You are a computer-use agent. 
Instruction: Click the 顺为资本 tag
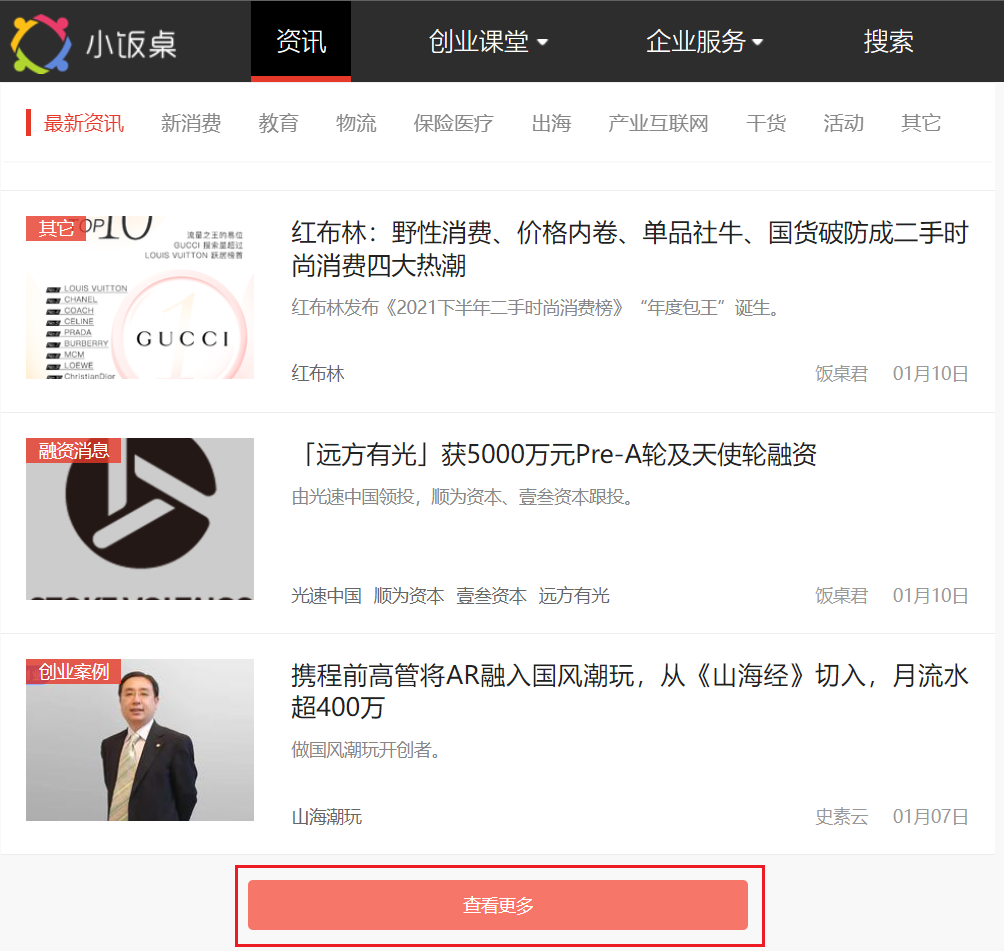coord(409,596)
